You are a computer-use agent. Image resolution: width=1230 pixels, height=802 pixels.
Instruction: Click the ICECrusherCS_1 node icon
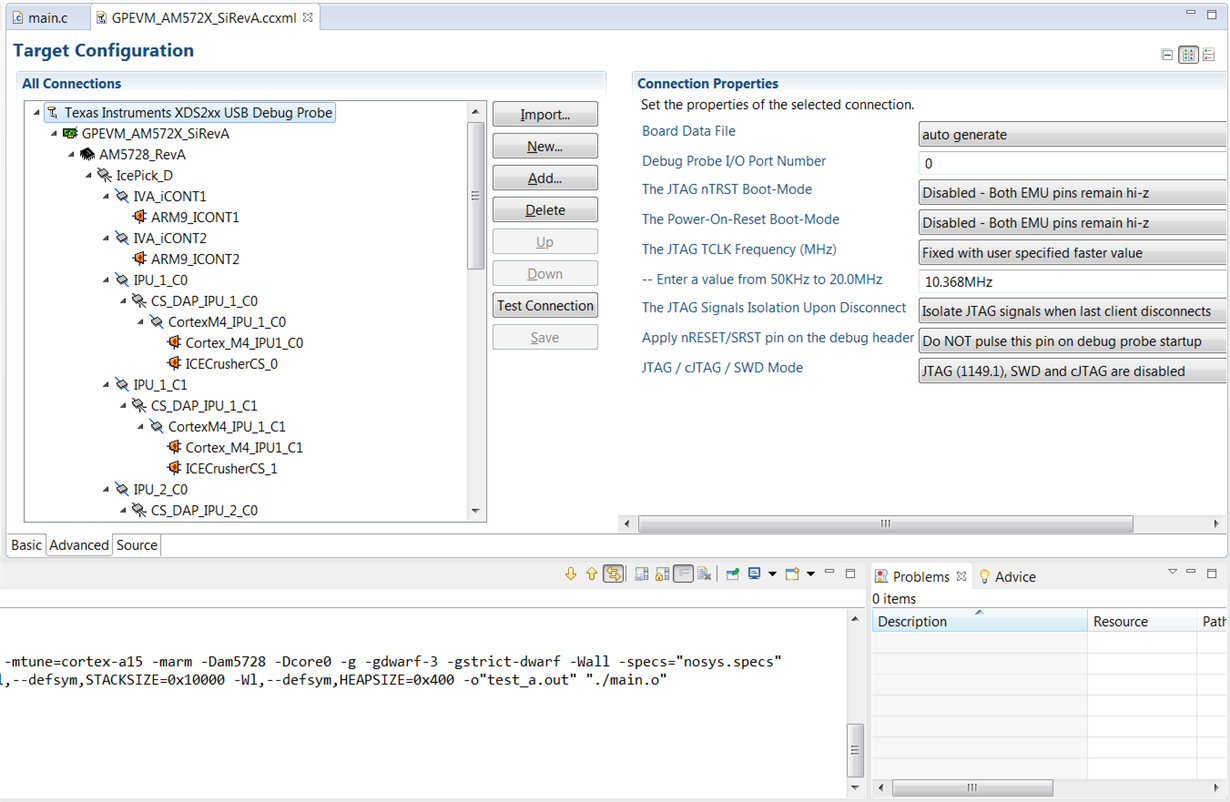pyautogui.click(x=175, y=468)
